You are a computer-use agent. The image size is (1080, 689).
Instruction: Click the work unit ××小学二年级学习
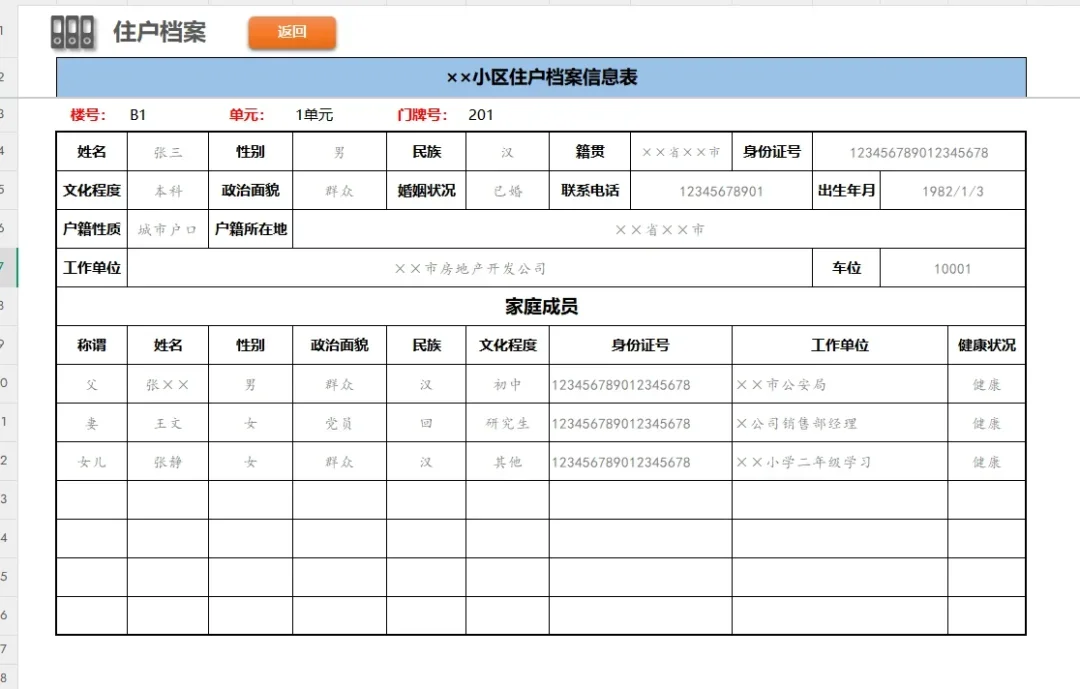click(840, 462)
